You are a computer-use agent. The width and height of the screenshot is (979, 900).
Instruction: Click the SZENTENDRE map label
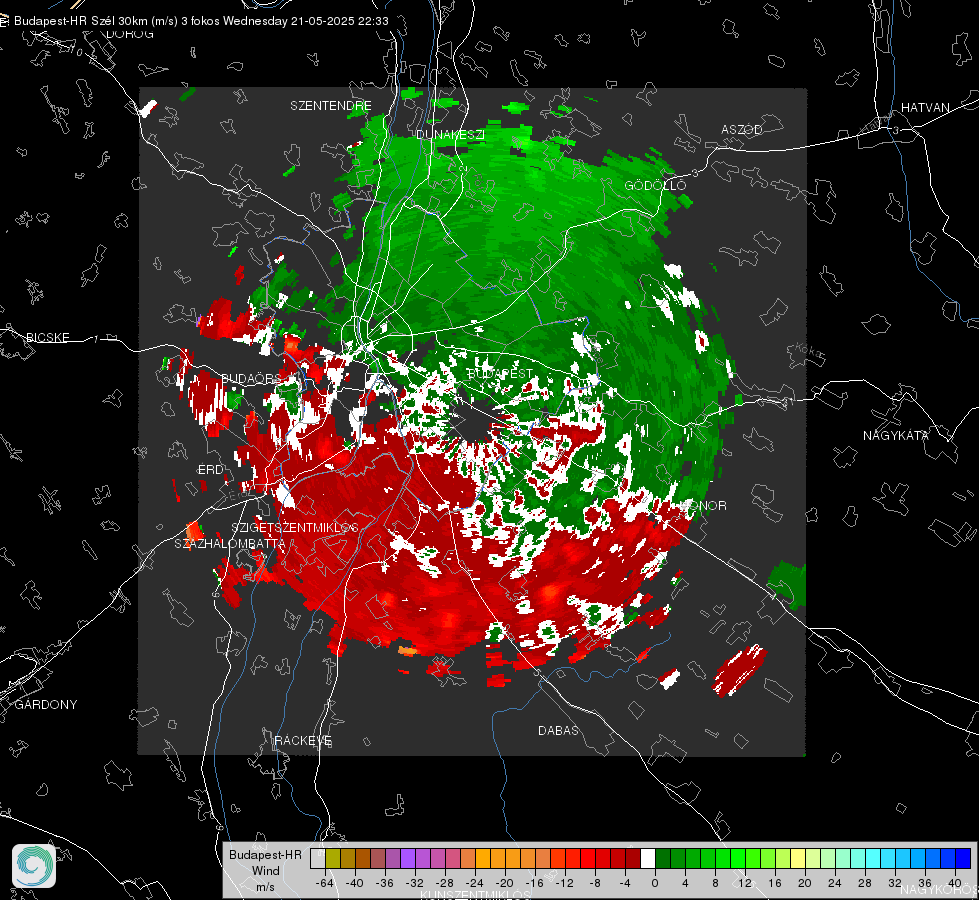click(x=331, y=106)
